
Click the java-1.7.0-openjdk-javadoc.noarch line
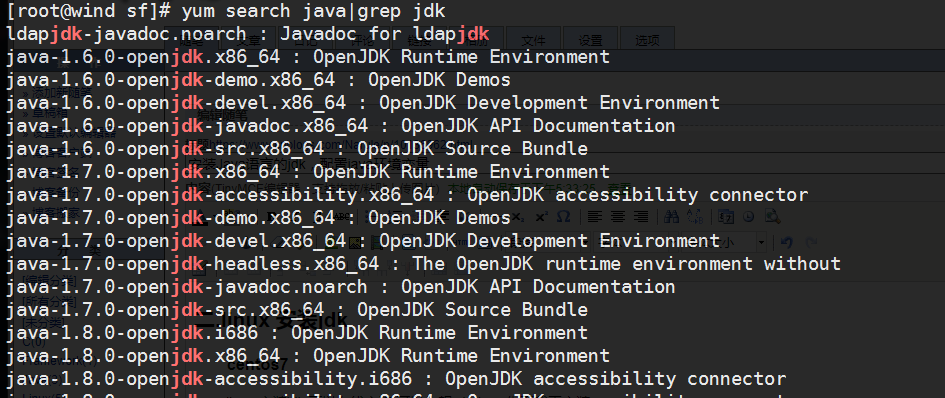[x=341, y=286]
